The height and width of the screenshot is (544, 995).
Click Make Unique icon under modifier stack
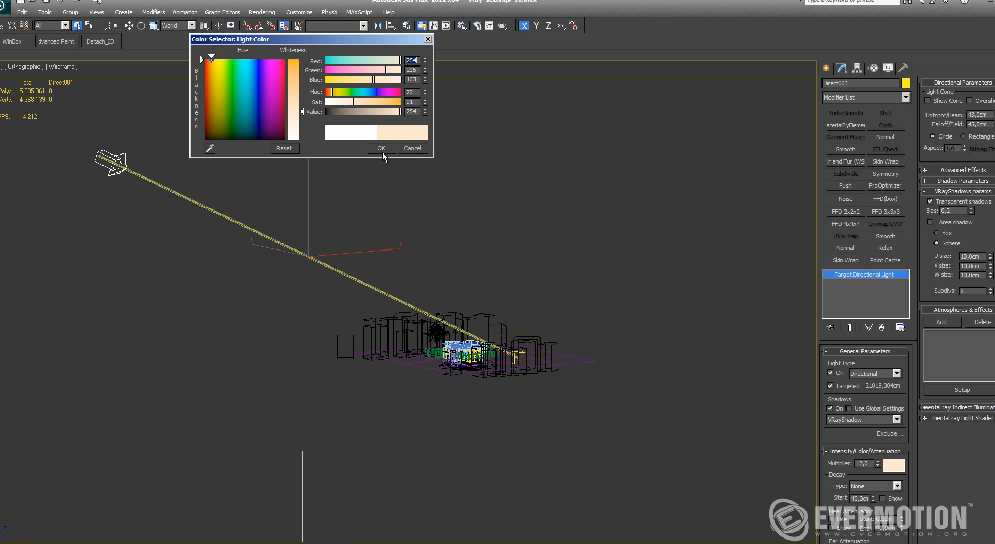(x=868, y=327)
